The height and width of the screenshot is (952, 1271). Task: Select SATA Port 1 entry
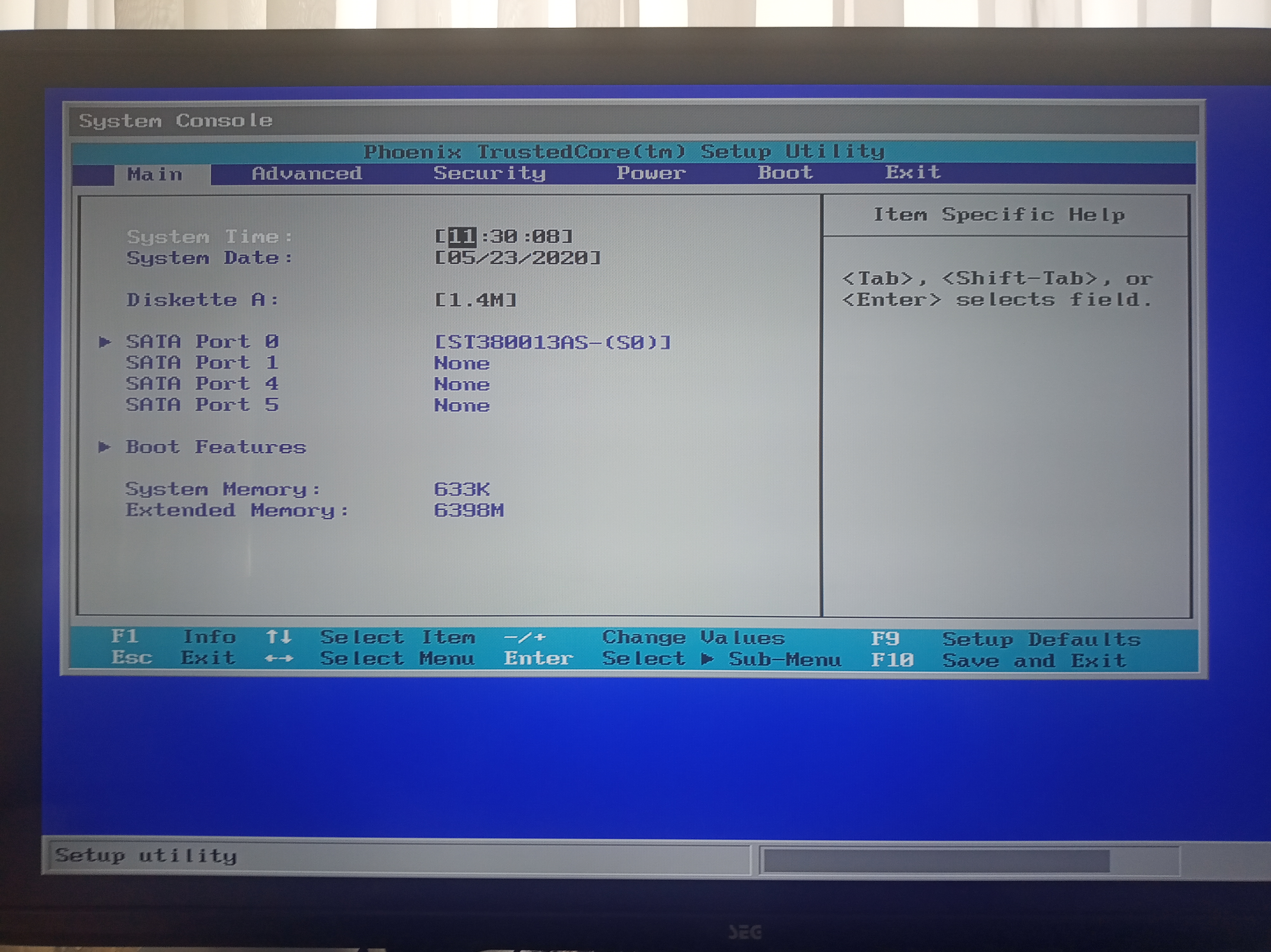pyautogui.click(x=202, y=363)
